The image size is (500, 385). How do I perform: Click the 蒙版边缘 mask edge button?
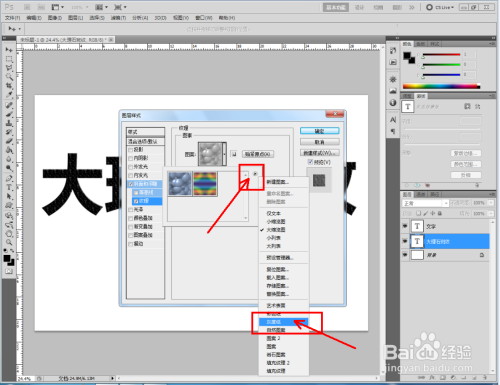(466, 153)
